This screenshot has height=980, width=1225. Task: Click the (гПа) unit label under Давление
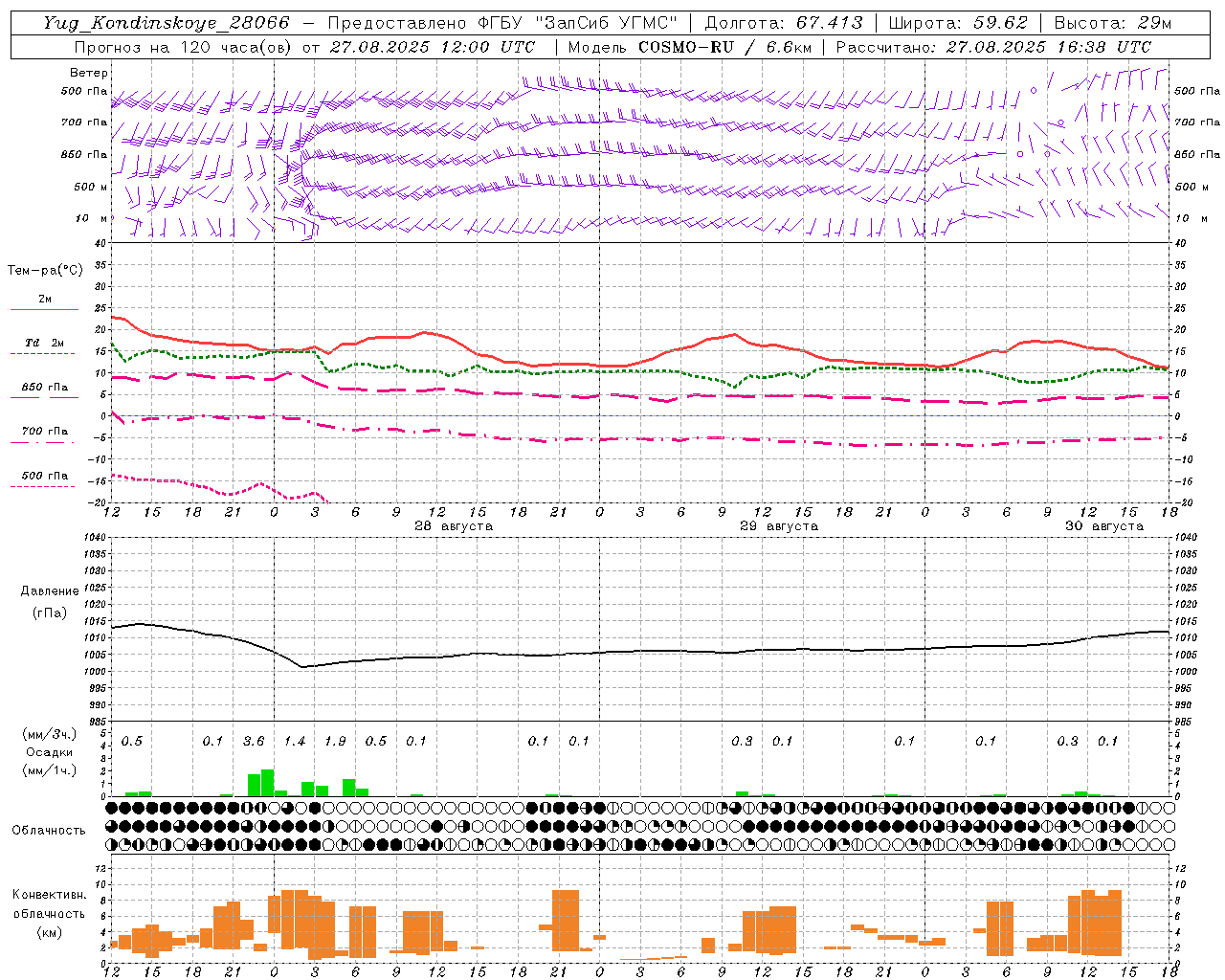coord(50,612)
